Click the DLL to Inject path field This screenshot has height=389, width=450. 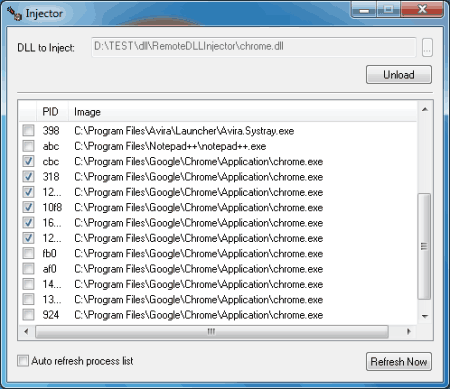(x=254, y=47)
